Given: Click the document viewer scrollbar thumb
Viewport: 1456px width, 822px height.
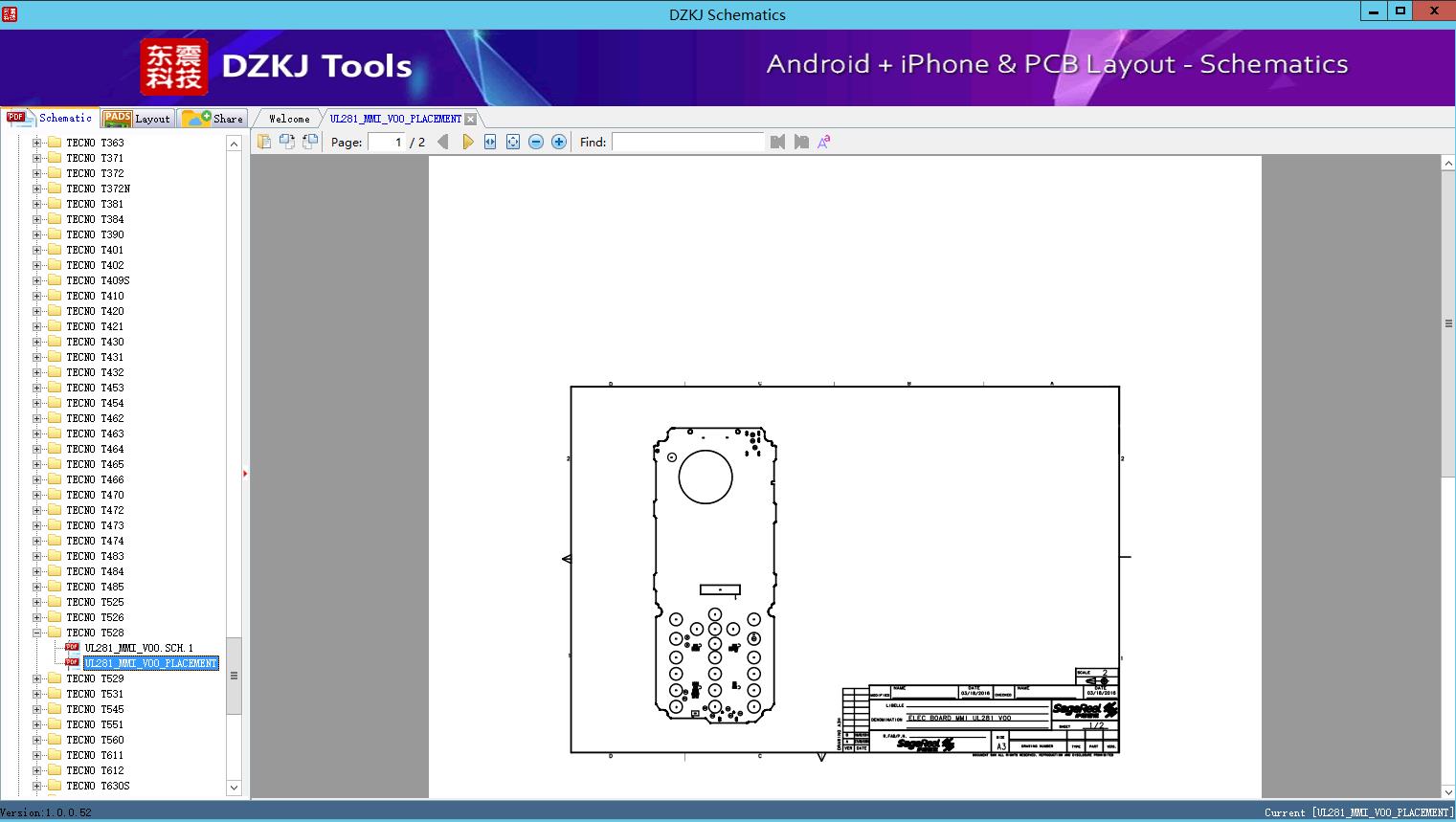Looking at the screenshot, I should point(1448,323).
